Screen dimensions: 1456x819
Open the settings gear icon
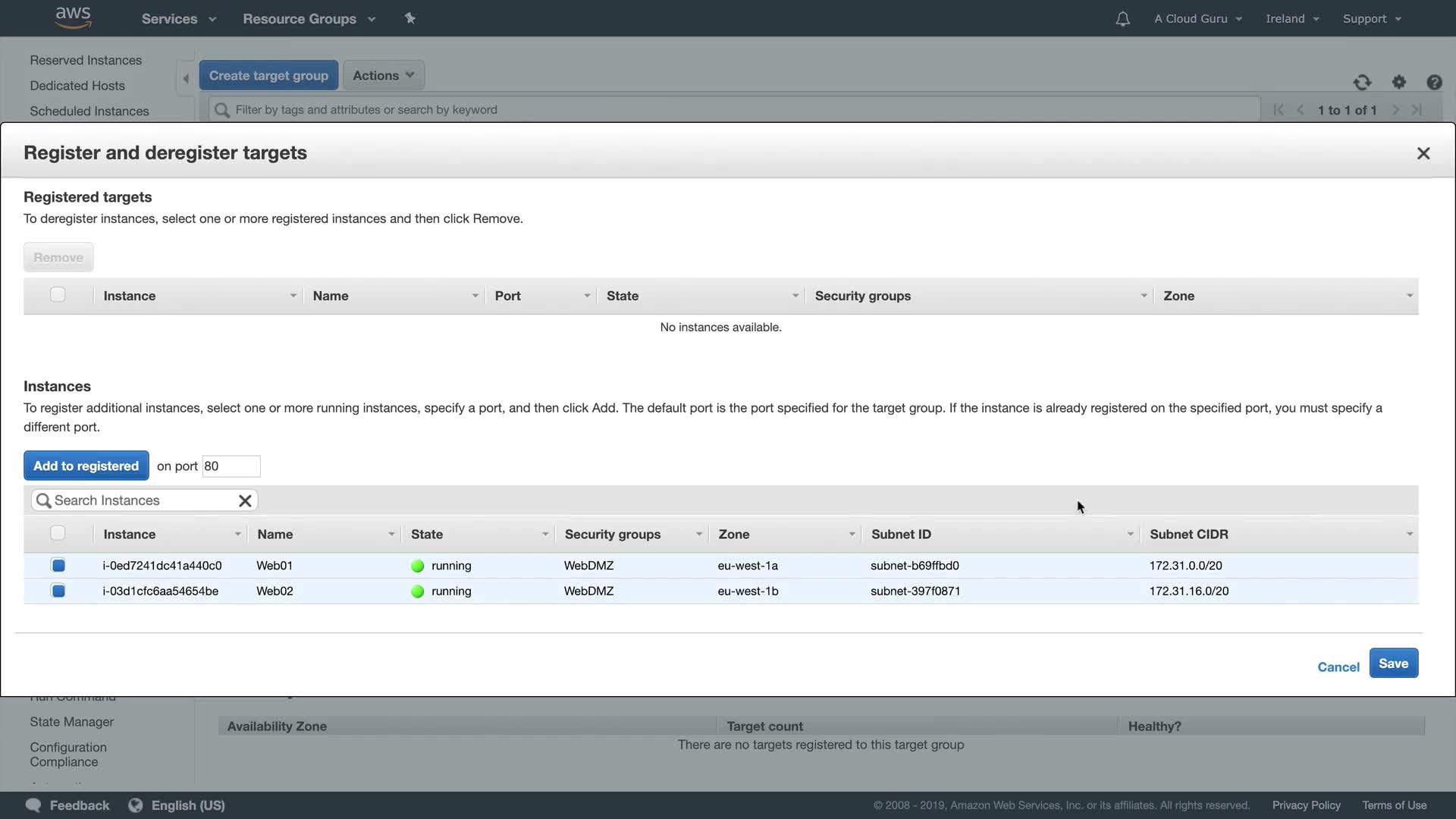(x=1399, y=82)
